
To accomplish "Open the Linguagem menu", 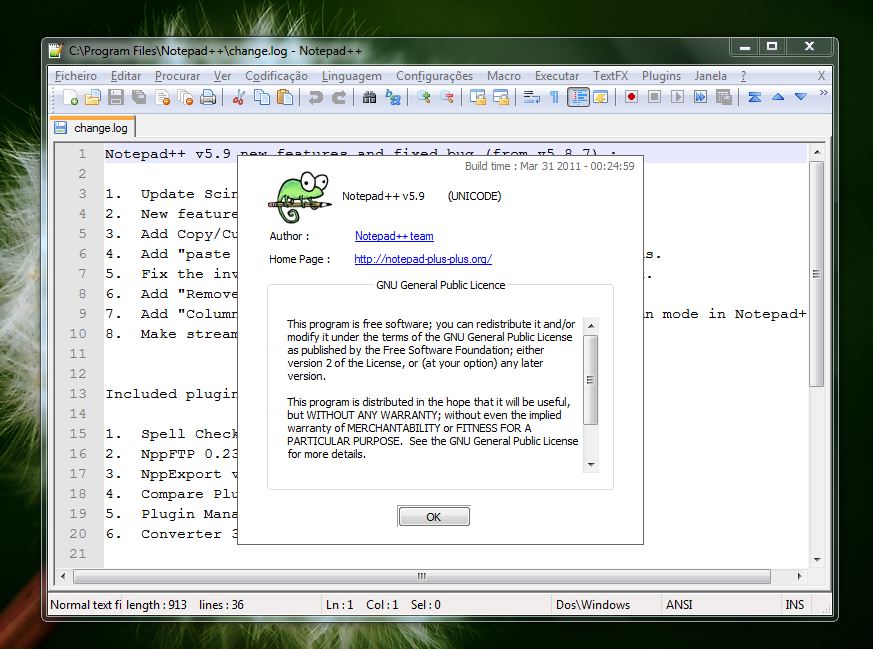I will pos(351,76).
